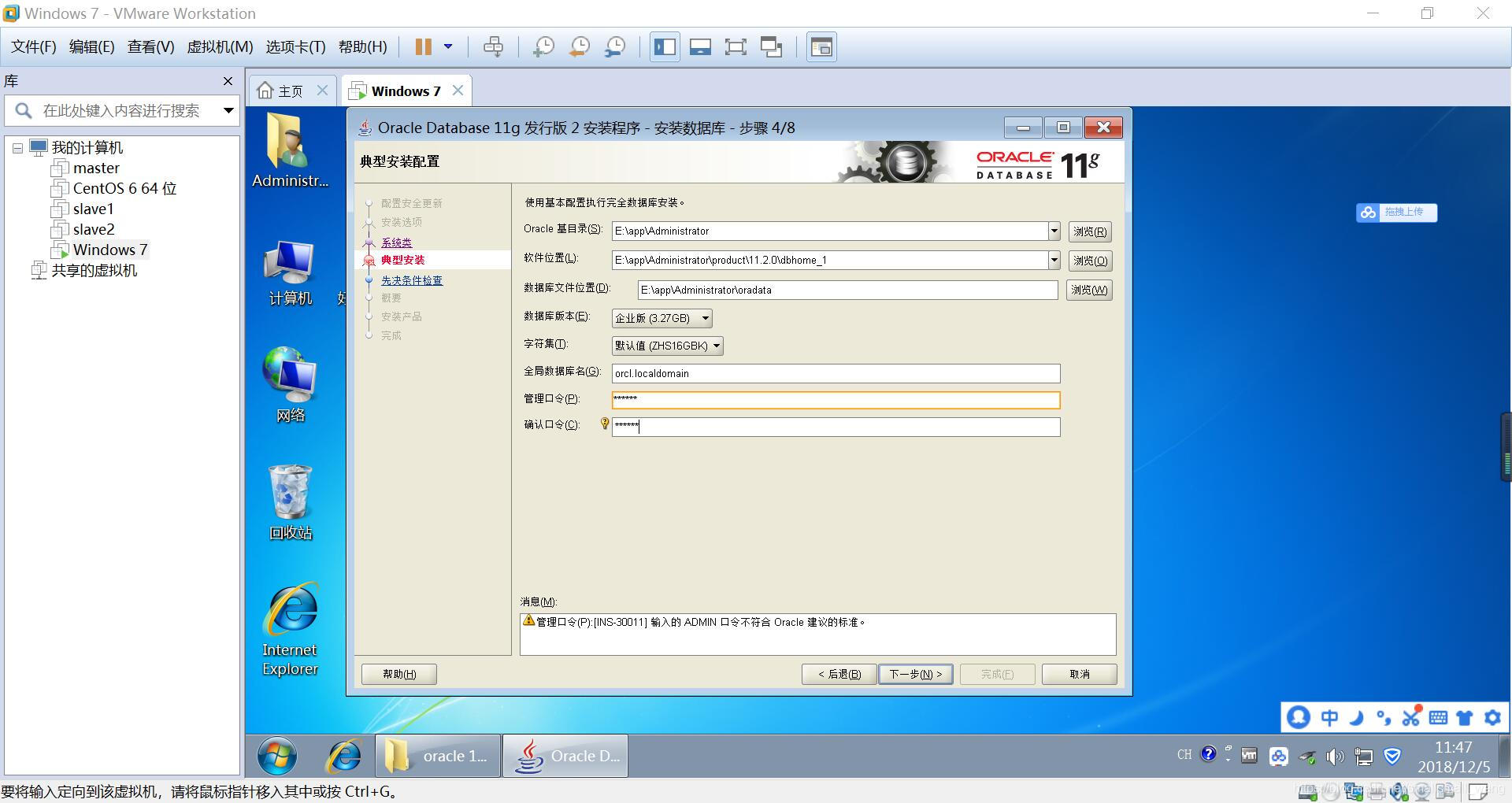The height and width of the screenshot is (803, 1512).
Task: Open the 虚拟机(M) menu
Action: [220, 47]
